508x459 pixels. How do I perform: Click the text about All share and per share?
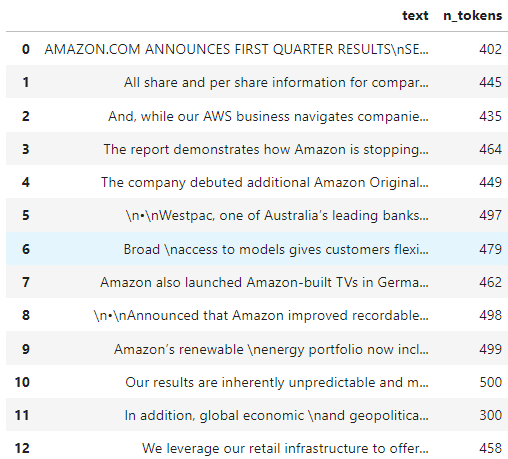[x=276, y=82]
